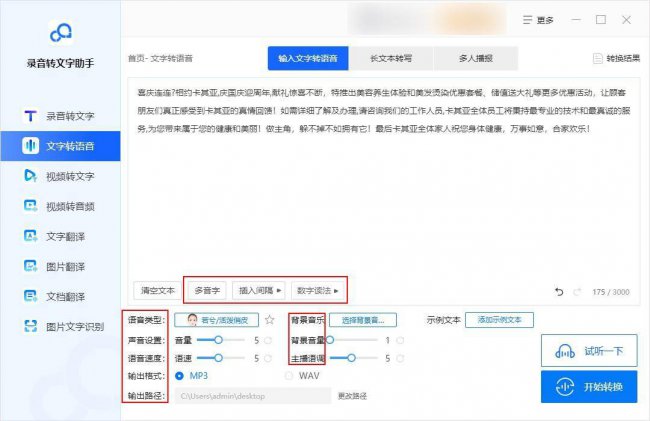Click the favorite star beside voice type
This screenshot has width=650, height=421.
coord(270,320)
